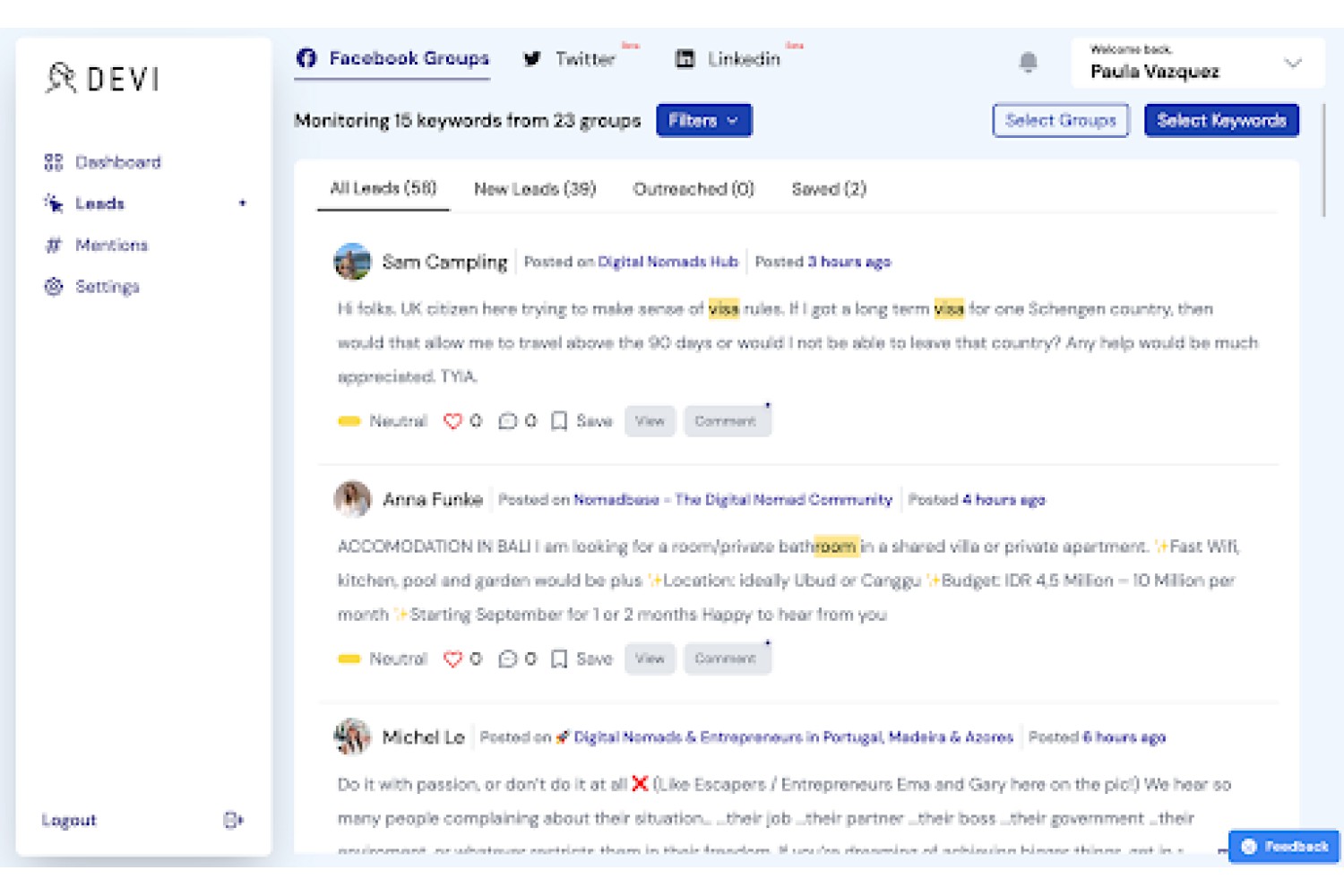
Task: Like Sam Campling's post with heart icon
Action: click(x=453, y=421)
